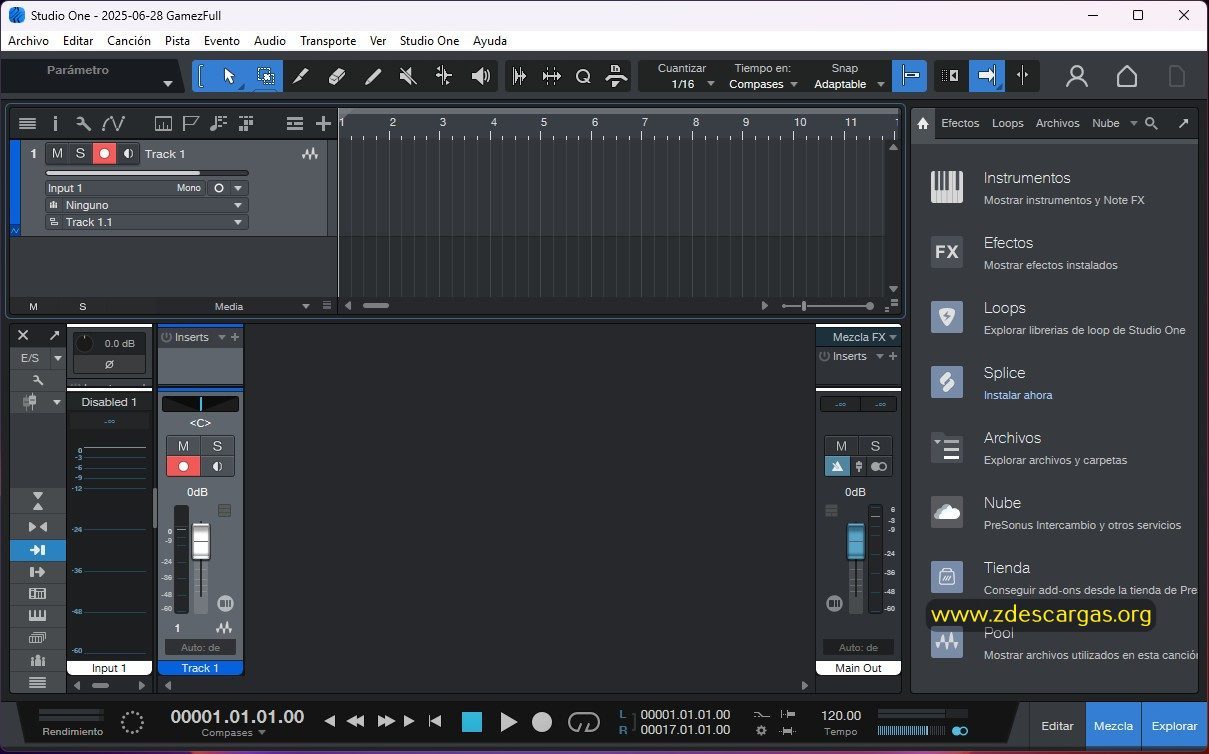Go to the Start page home icon

pyautogui.click(x=1127, y=76)
